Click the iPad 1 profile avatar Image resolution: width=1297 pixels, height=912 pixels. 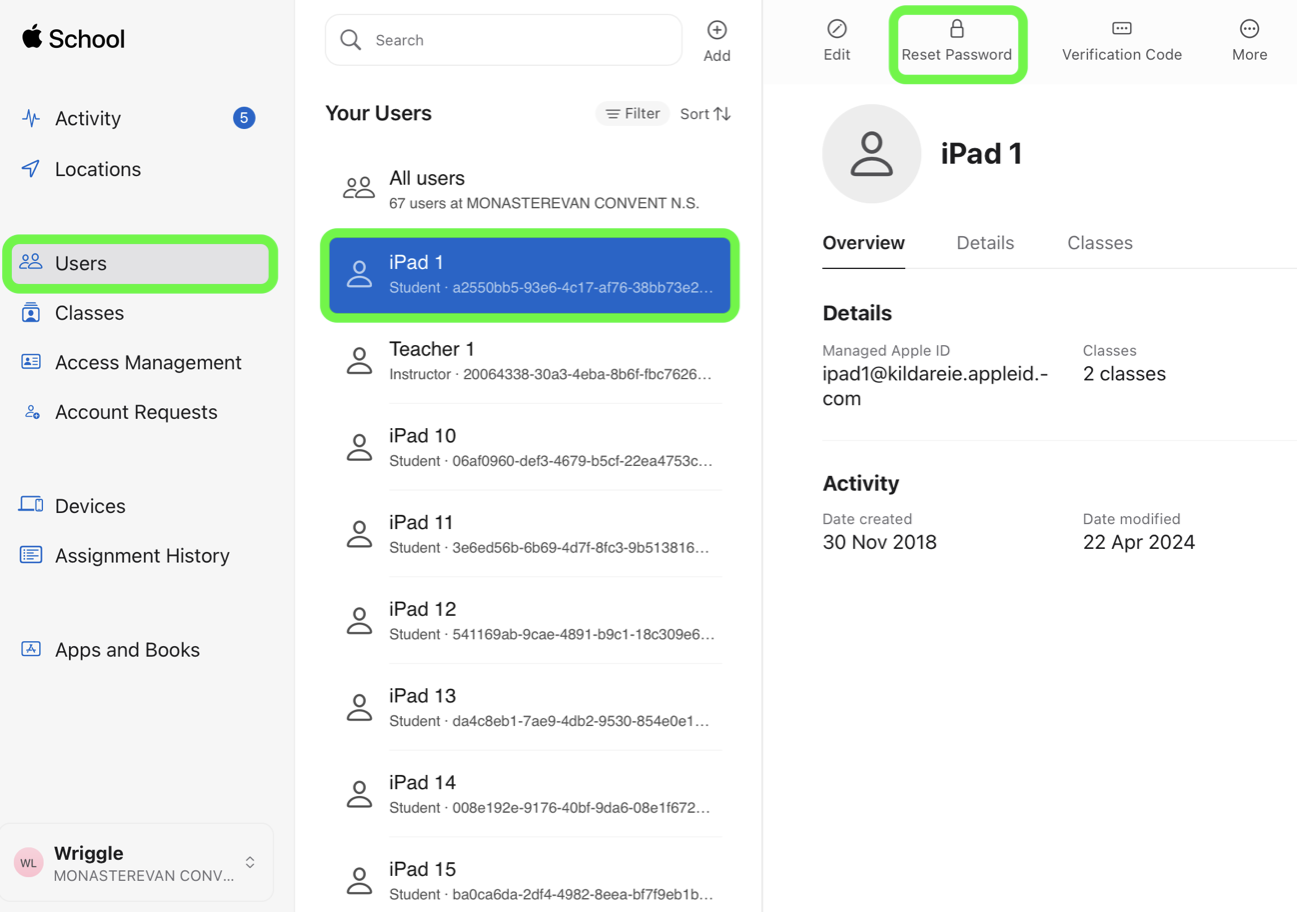click(x=871, y=154)
